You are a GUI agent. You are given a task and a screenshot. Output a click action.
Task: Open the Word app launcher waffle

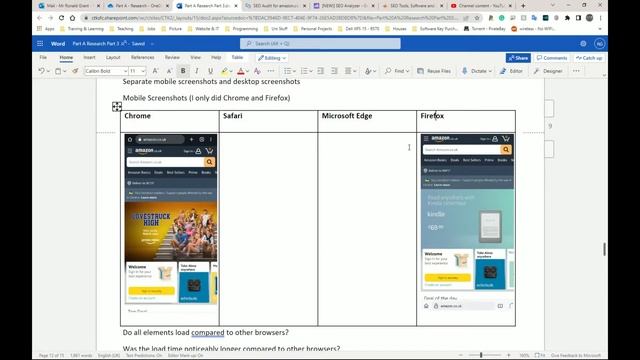point(40,44)
